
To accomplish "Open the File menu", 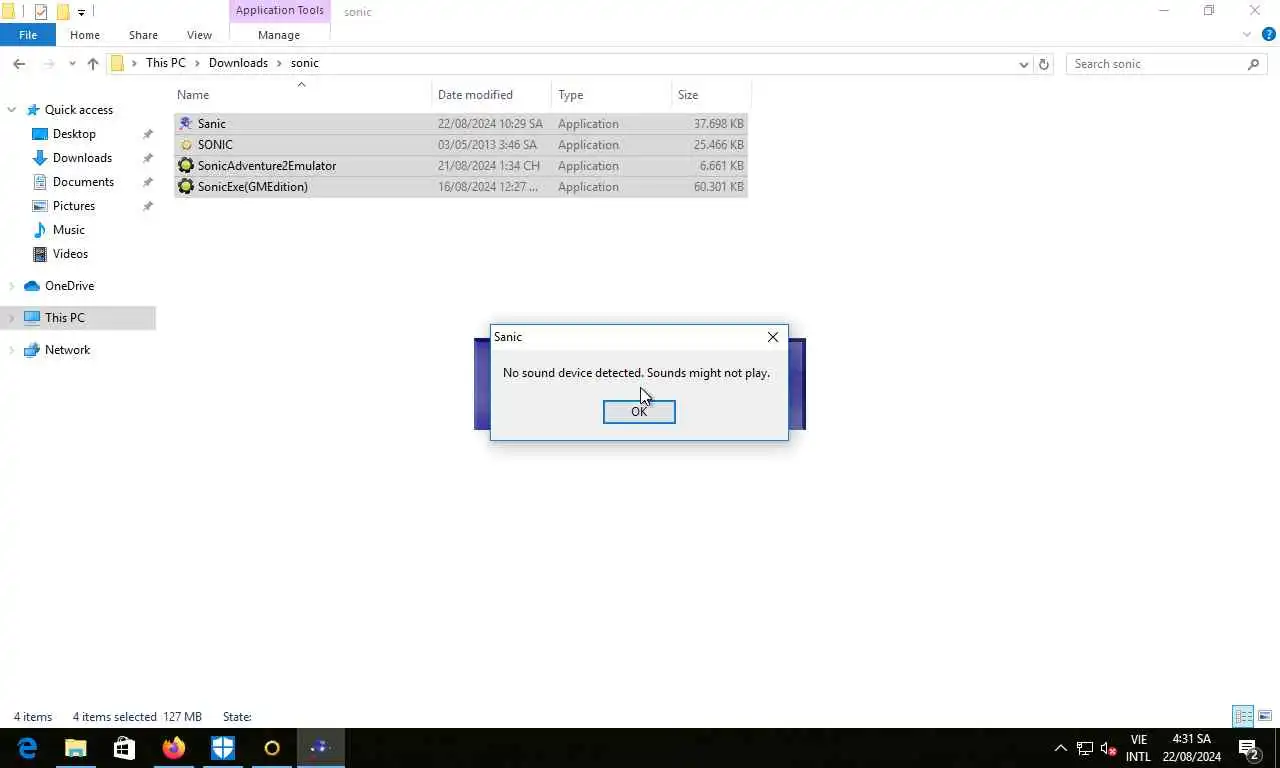I will (28, 35).
